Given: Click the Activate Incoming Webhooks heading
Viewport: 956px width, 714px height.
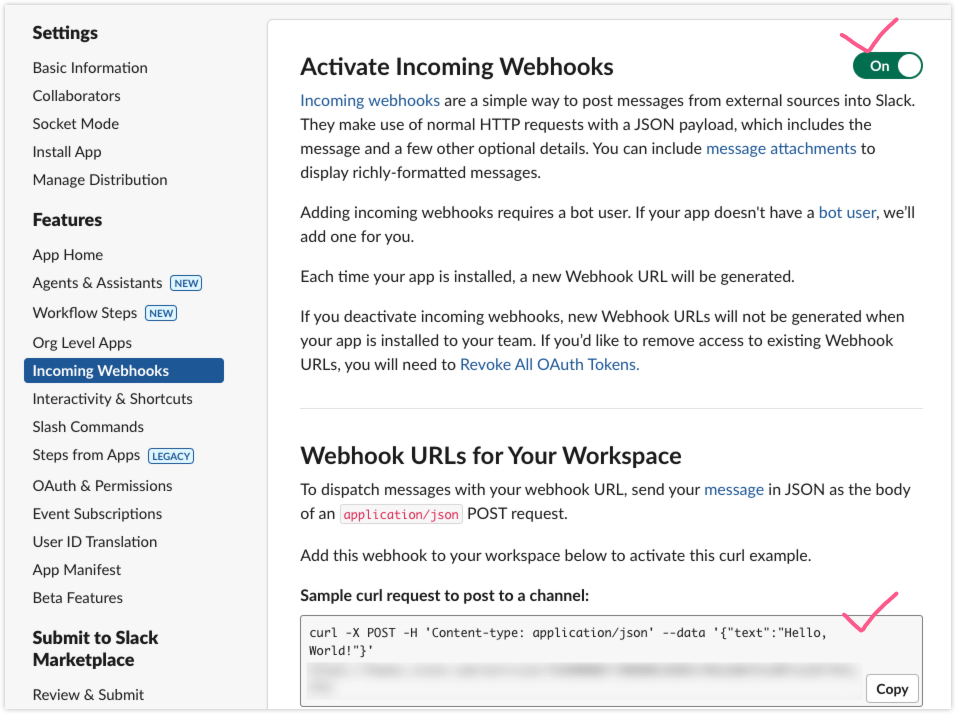Looking at the screenshot, I should 457,66.
